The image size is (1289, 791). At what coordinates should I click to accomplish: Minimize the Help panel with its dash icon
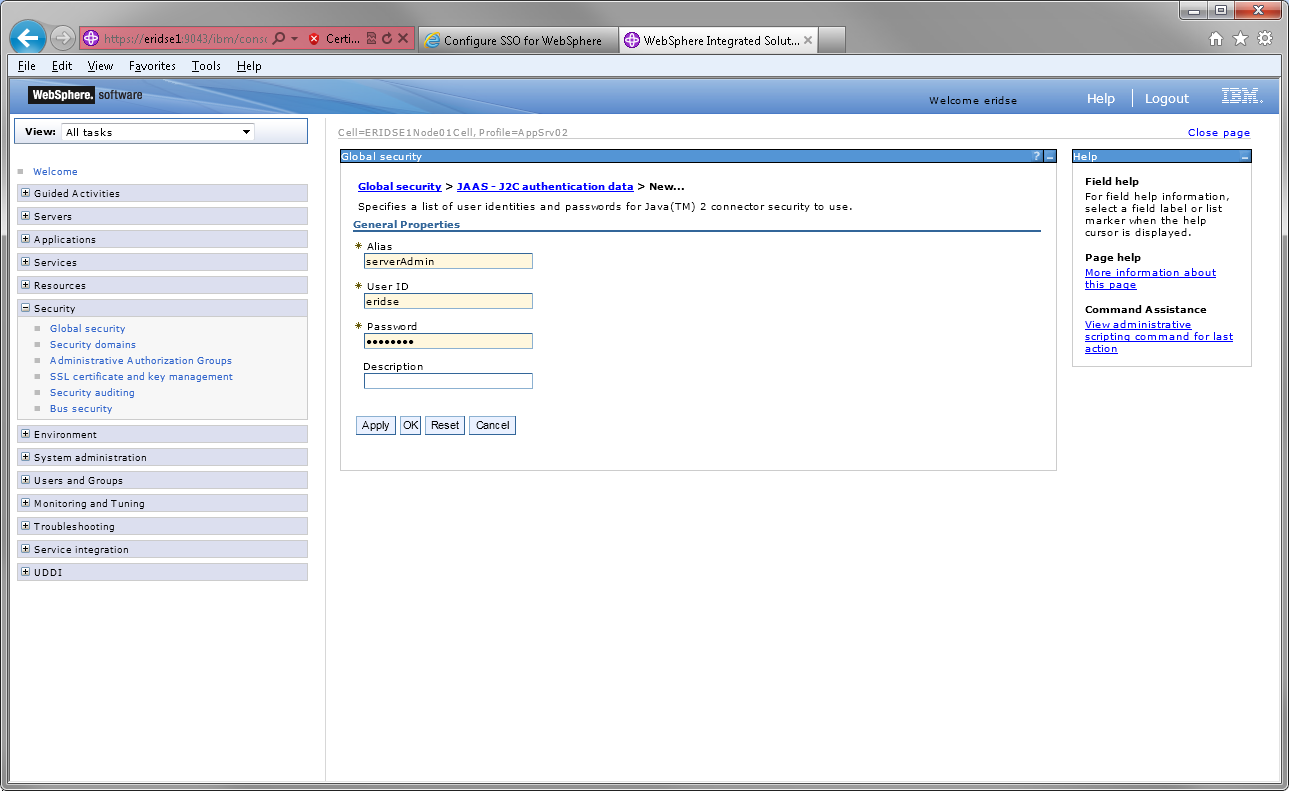(1244, 157)
